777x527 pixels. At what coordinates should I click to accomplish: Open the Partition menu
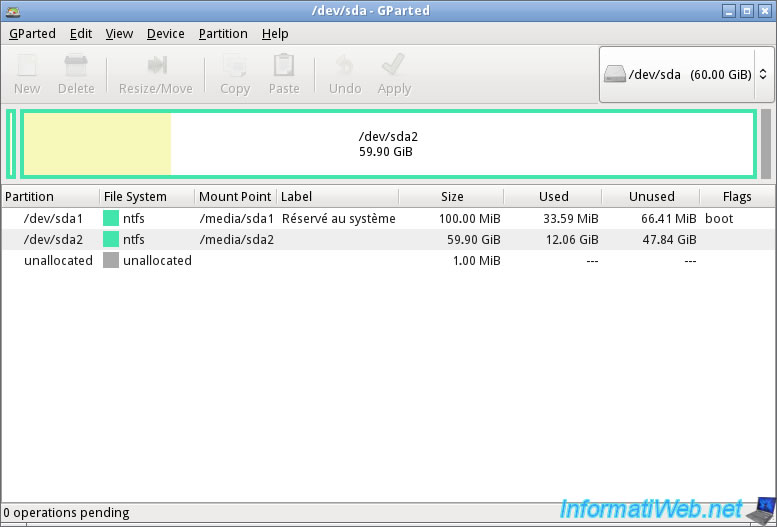click(223, 34)
